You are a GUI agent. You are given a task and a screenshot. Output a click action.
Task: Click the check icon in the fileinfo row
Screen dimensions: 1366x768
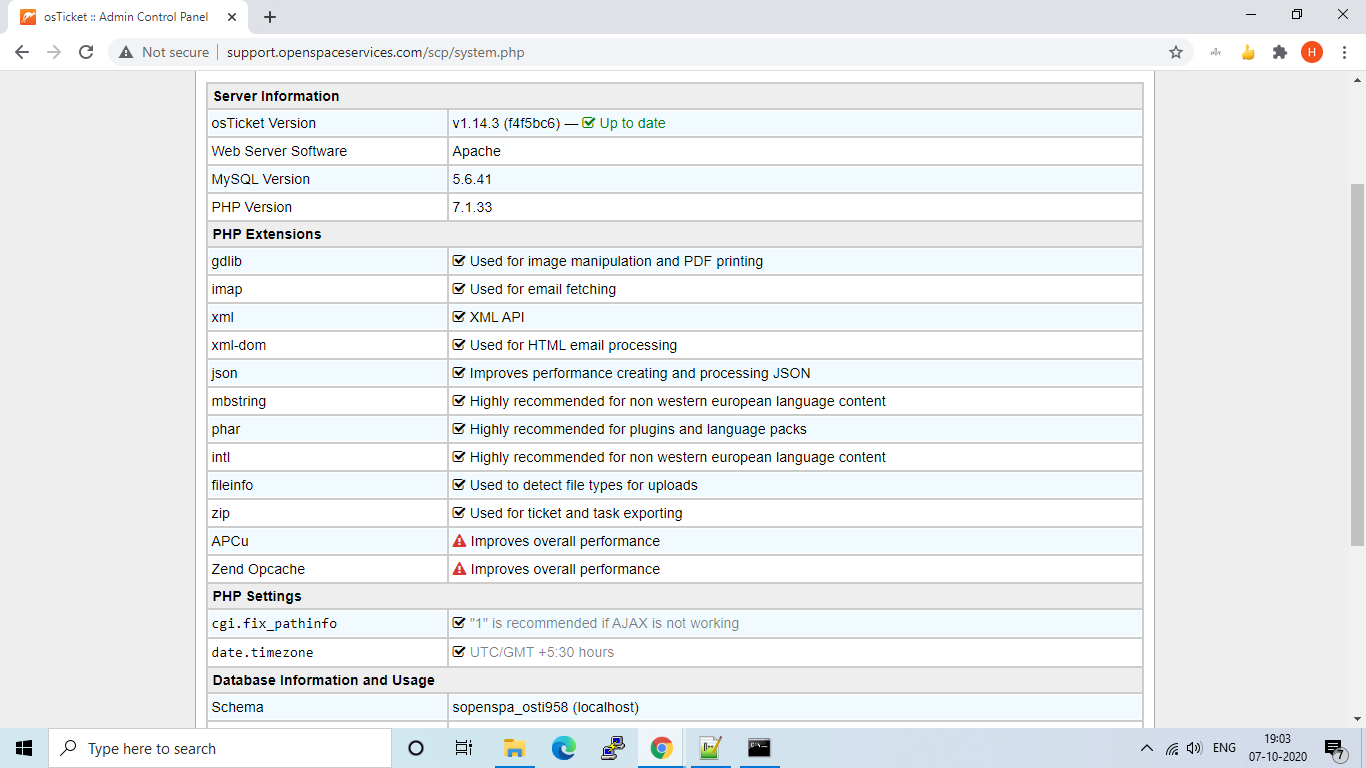tap(459, 485)
